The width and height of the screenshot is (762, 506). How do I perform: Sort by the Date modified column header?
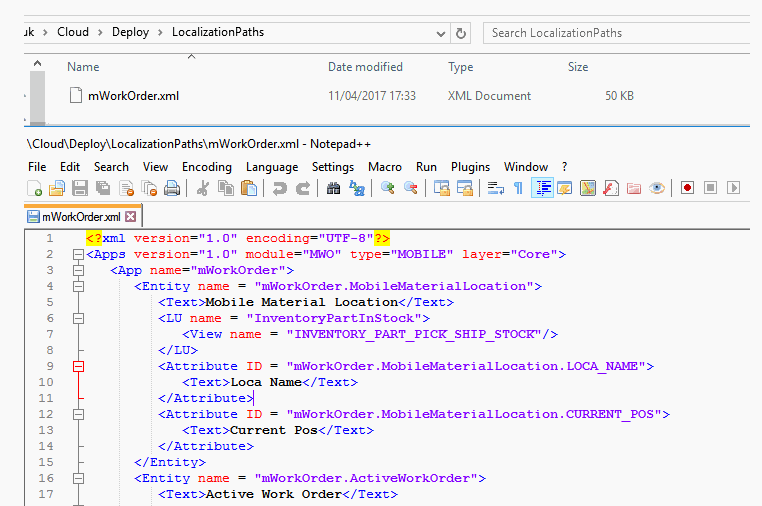pyautogui.click(x=365, y=67)
